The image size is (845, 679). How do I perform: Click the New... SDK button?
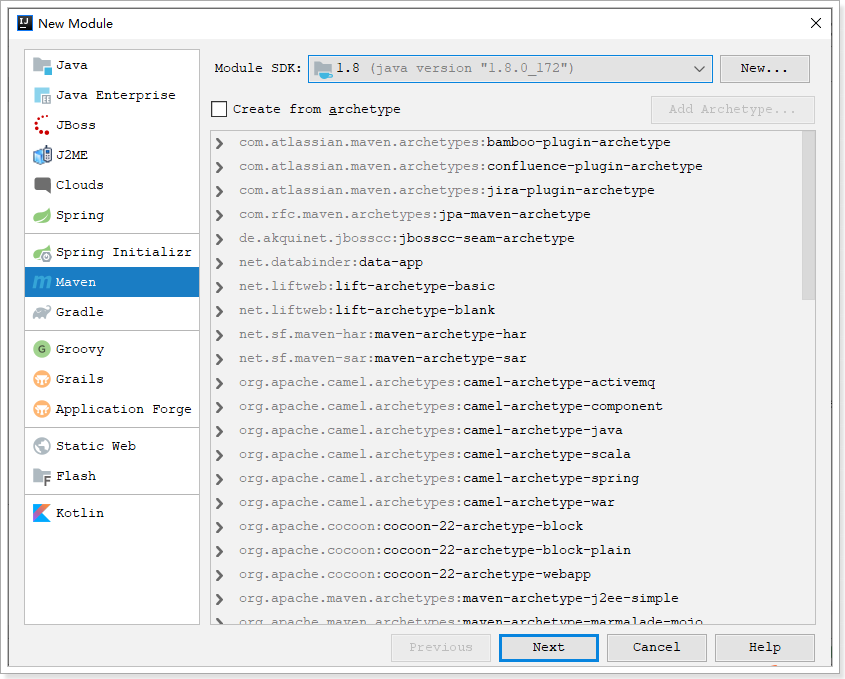tap(764, 68)
